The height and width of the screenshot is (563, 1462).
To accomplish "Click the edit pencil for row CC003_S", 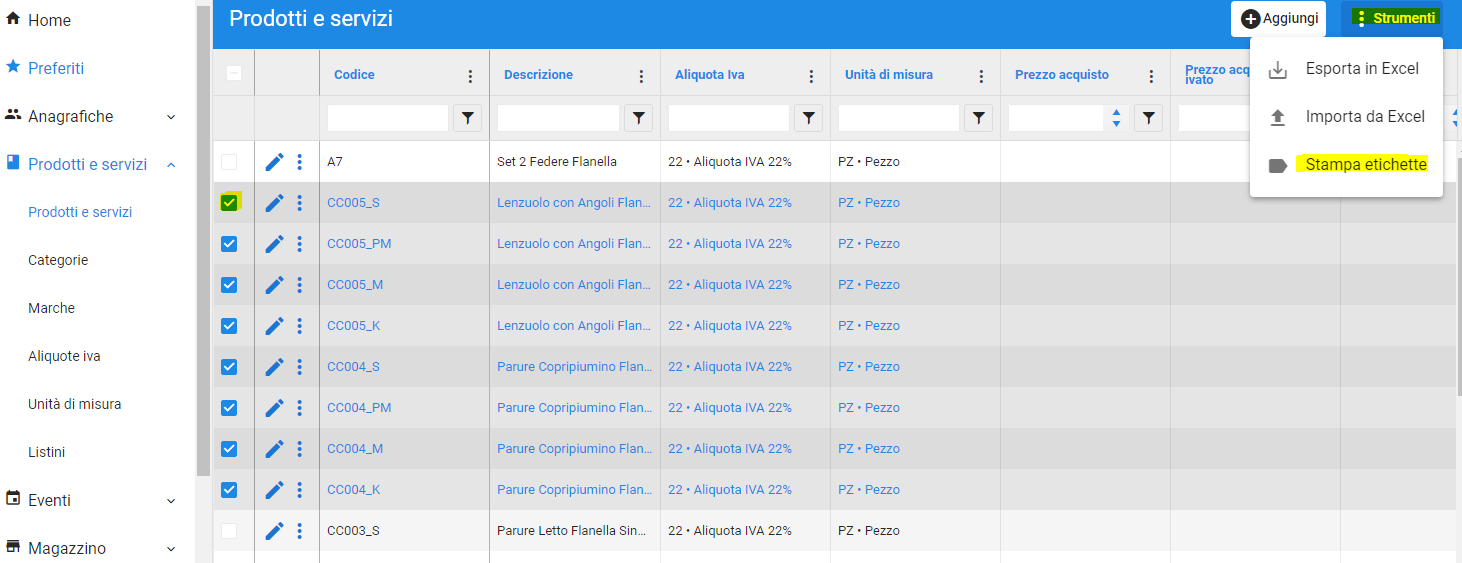I will 274,531.
